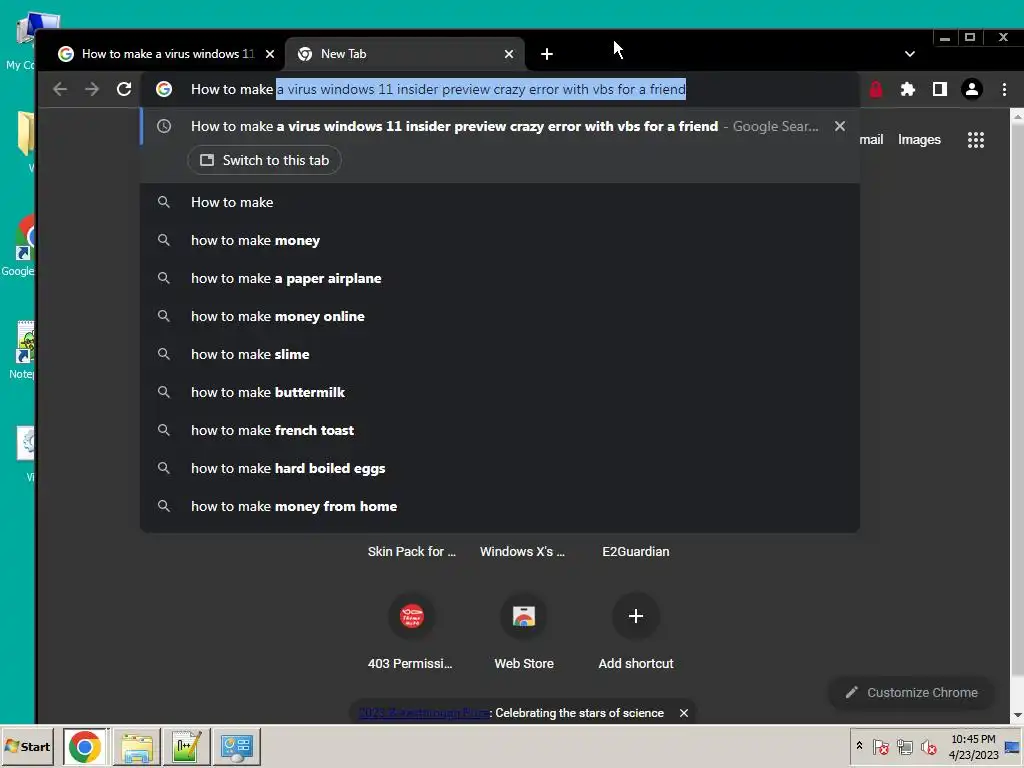Viewport: 1024px width, 768px height.
Task: Open the Windows Start menu
Action: pyautogui.click(x=27, y=746)
